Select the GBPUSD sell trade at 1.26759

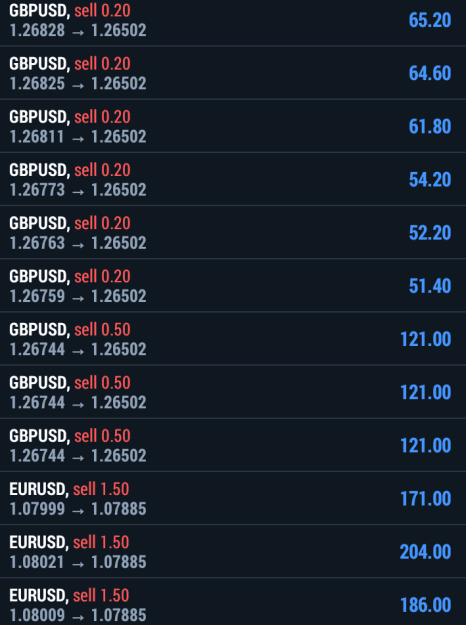click(x=233, y=285)
